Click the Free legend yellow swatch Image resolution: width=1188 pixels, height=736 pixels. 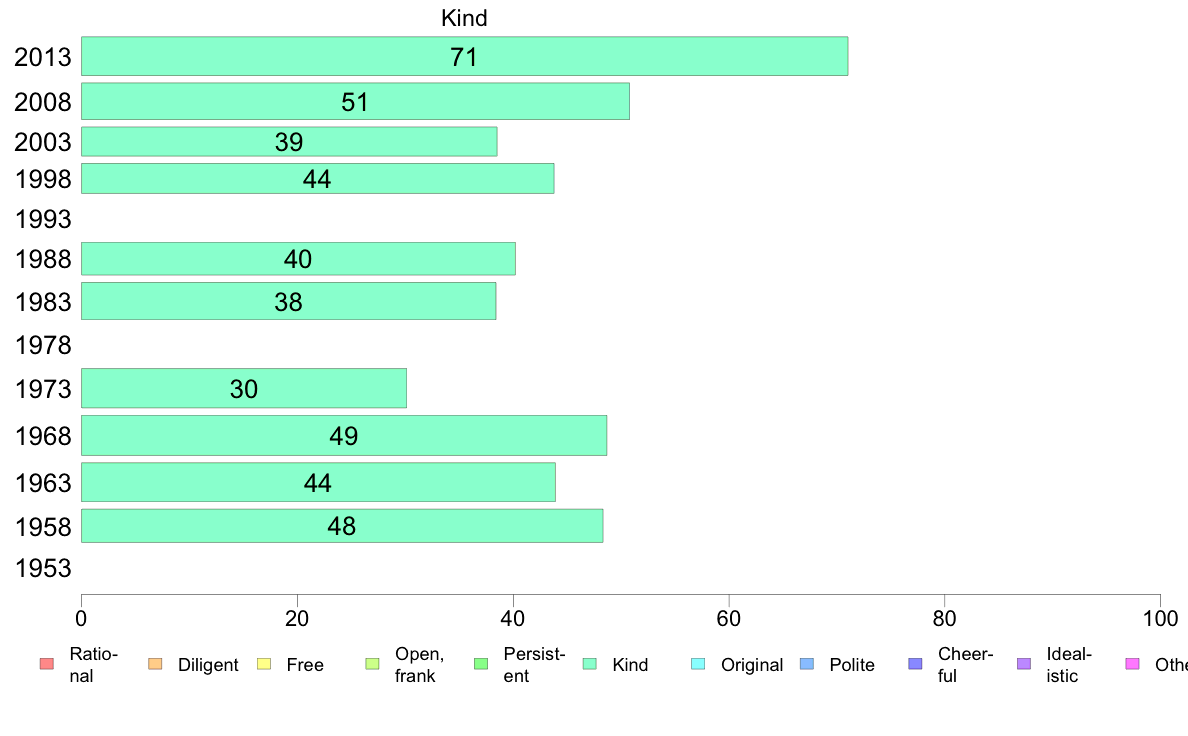[x=264, y=664]
